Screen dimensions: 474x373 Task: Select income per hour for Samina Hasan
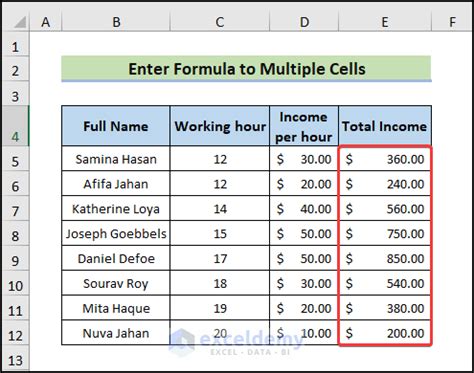coord(304,159)
